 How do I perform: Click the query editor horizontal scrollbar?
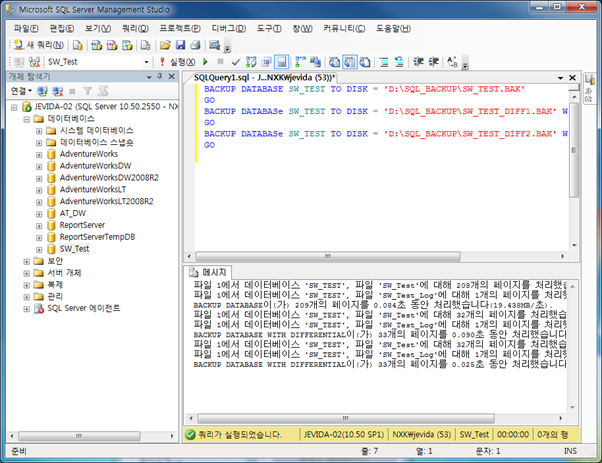click(x=327, y=256)
